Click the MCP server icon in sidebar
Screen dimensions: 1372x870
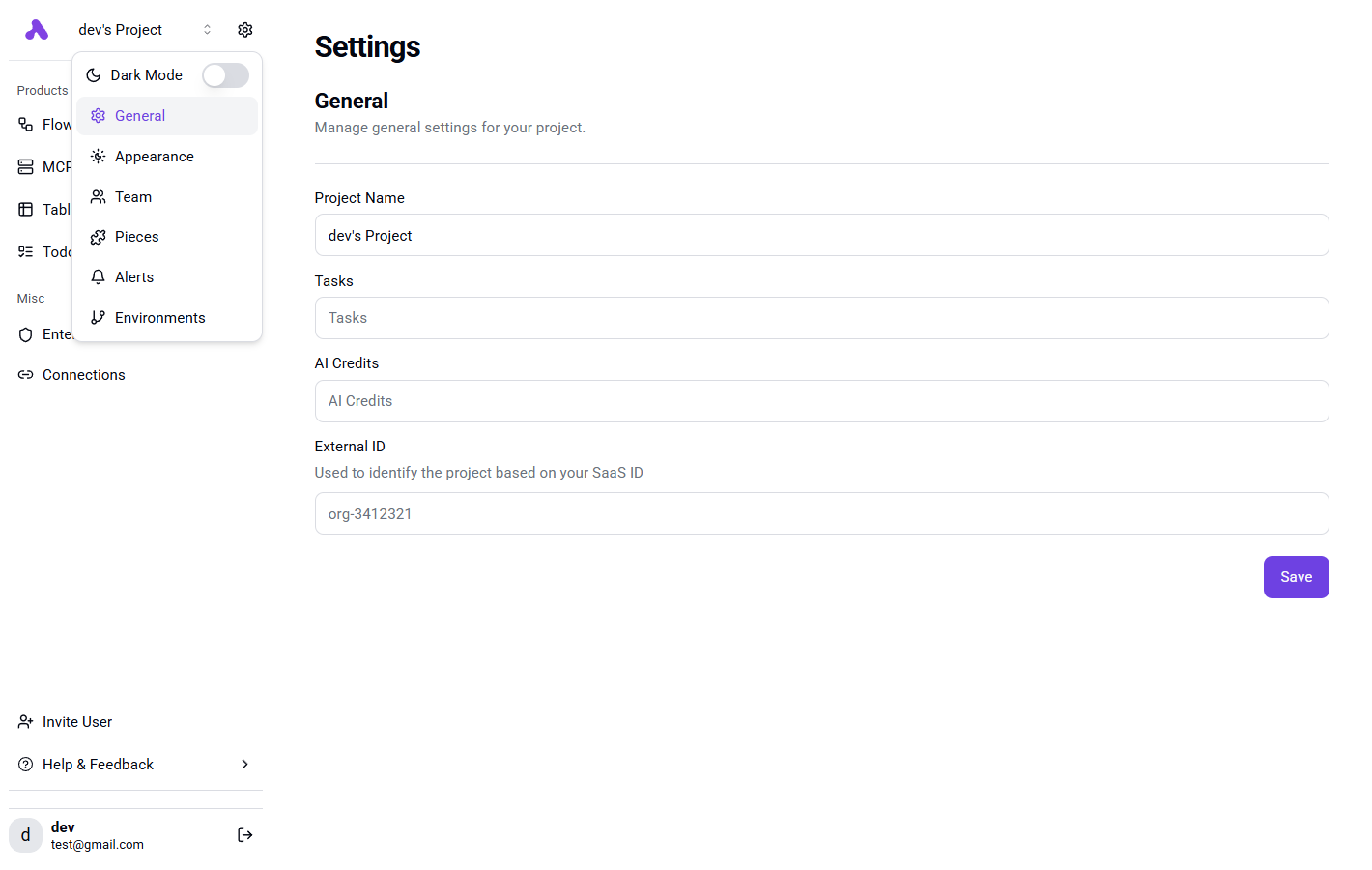click(x=26, y=167)
